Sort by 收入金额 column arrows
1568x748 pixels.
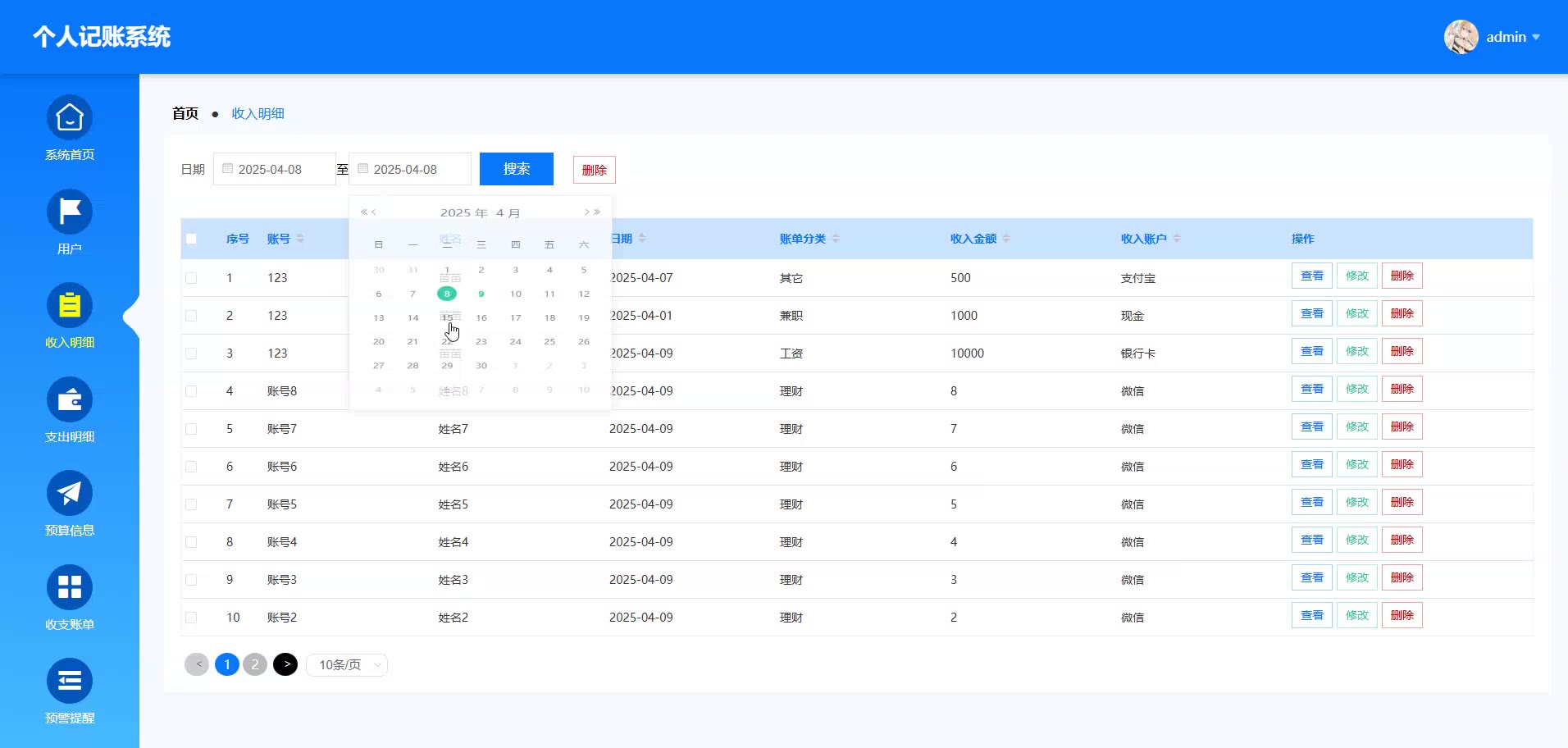1006,239
